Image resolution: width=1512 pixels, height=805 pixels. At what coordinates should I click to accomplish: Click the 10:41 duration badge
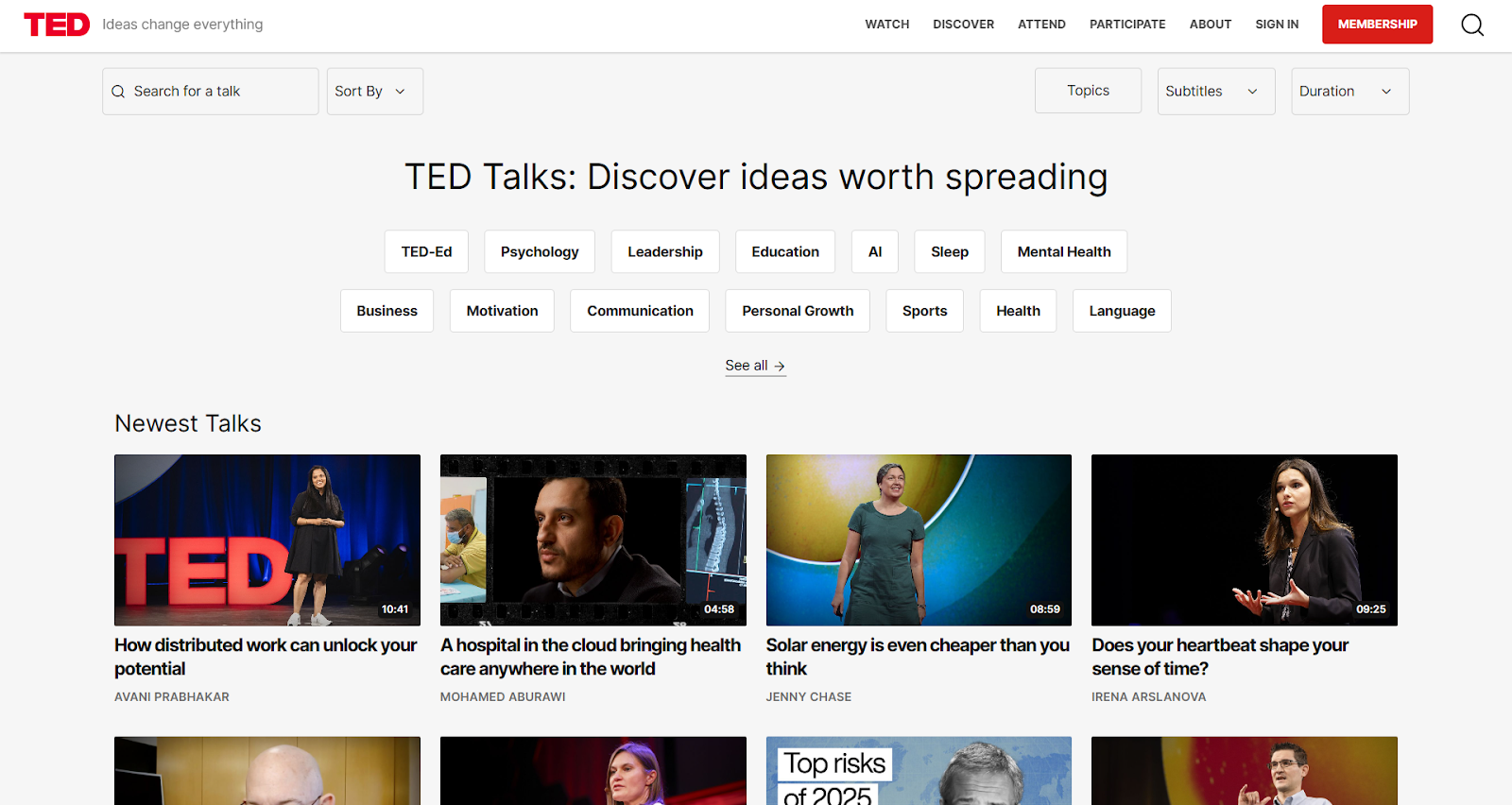[395, 609]
